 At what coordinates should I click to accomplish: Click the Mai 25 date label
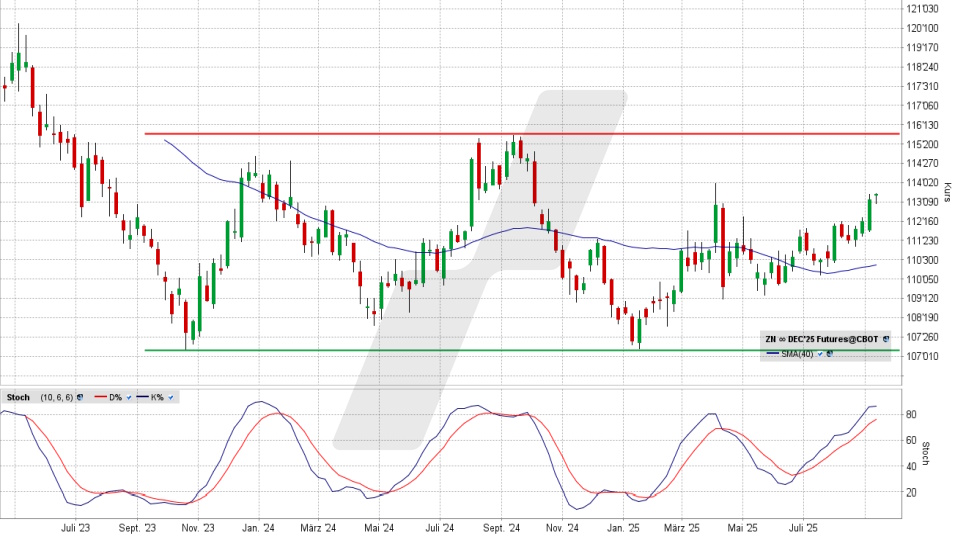tap(743, 528)
